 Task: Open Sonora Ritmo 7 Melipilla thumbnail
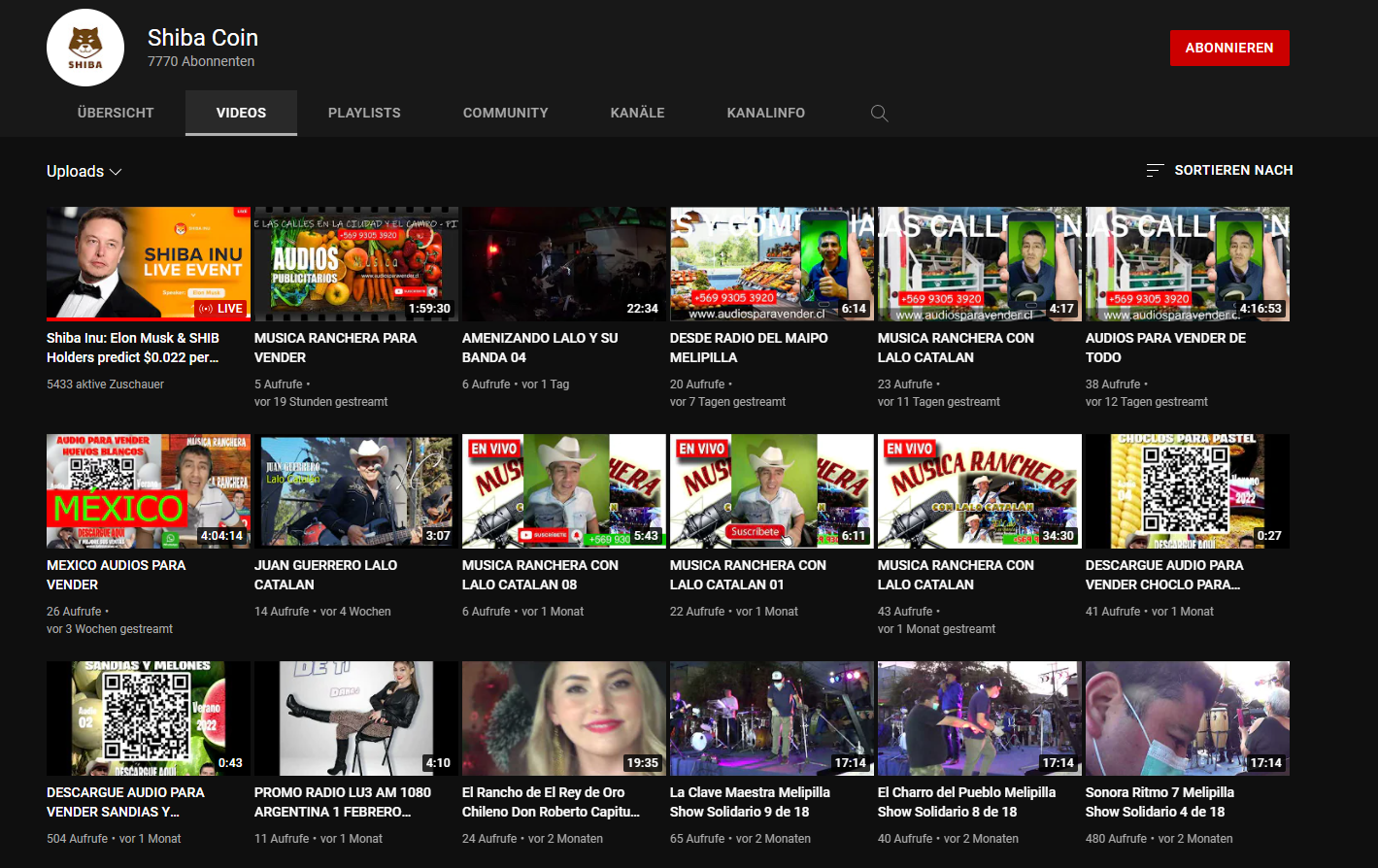[x=1188, y=718]
